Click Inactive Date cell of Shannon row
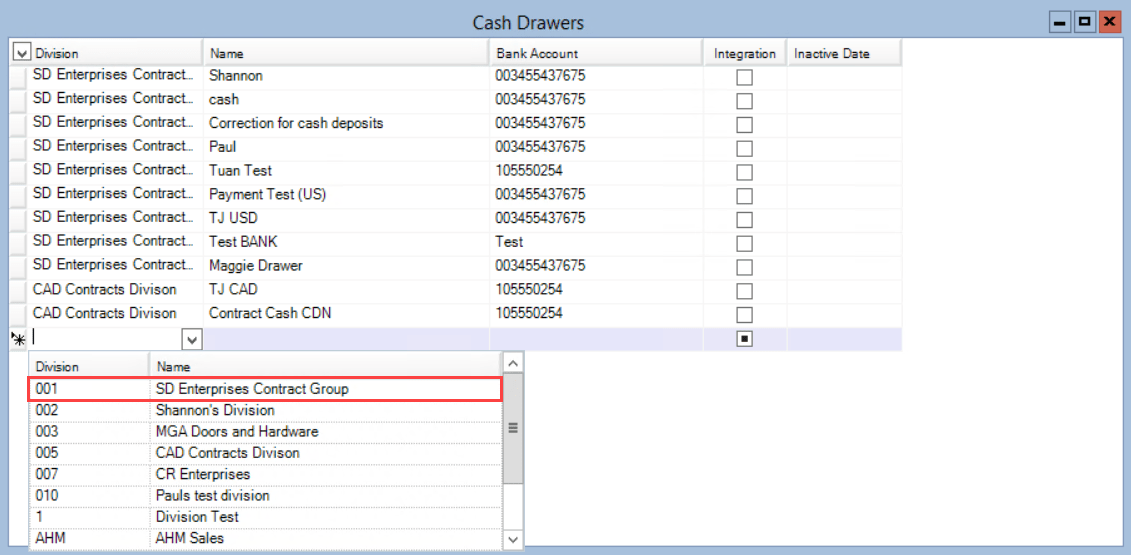The height and width of the screenshot is (555, 1131). [x=845, y=77]
